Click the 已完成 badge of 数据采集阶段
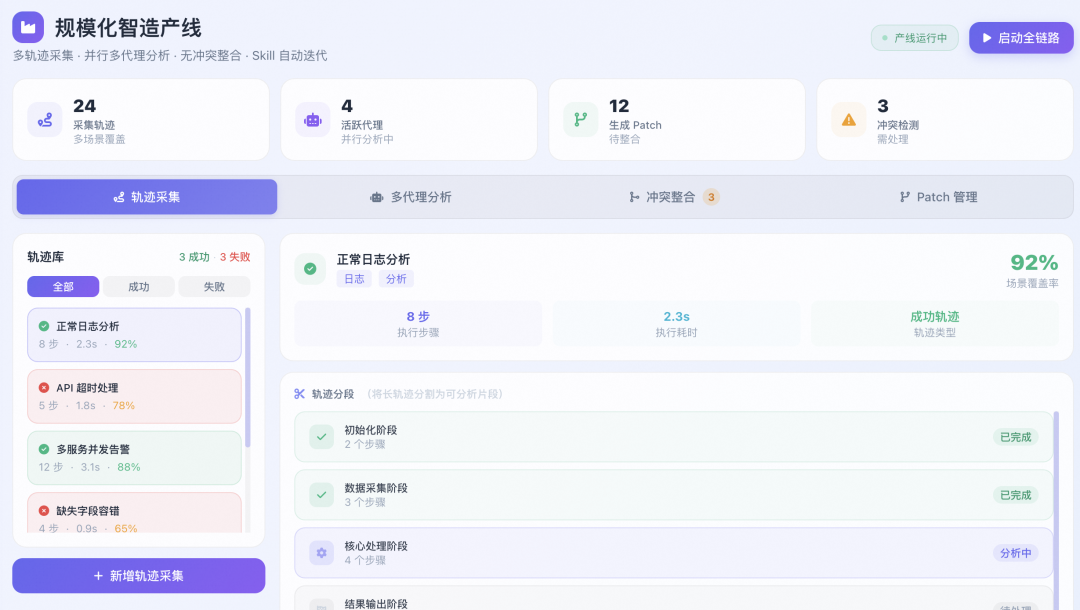 click(x=1015, y=495)
